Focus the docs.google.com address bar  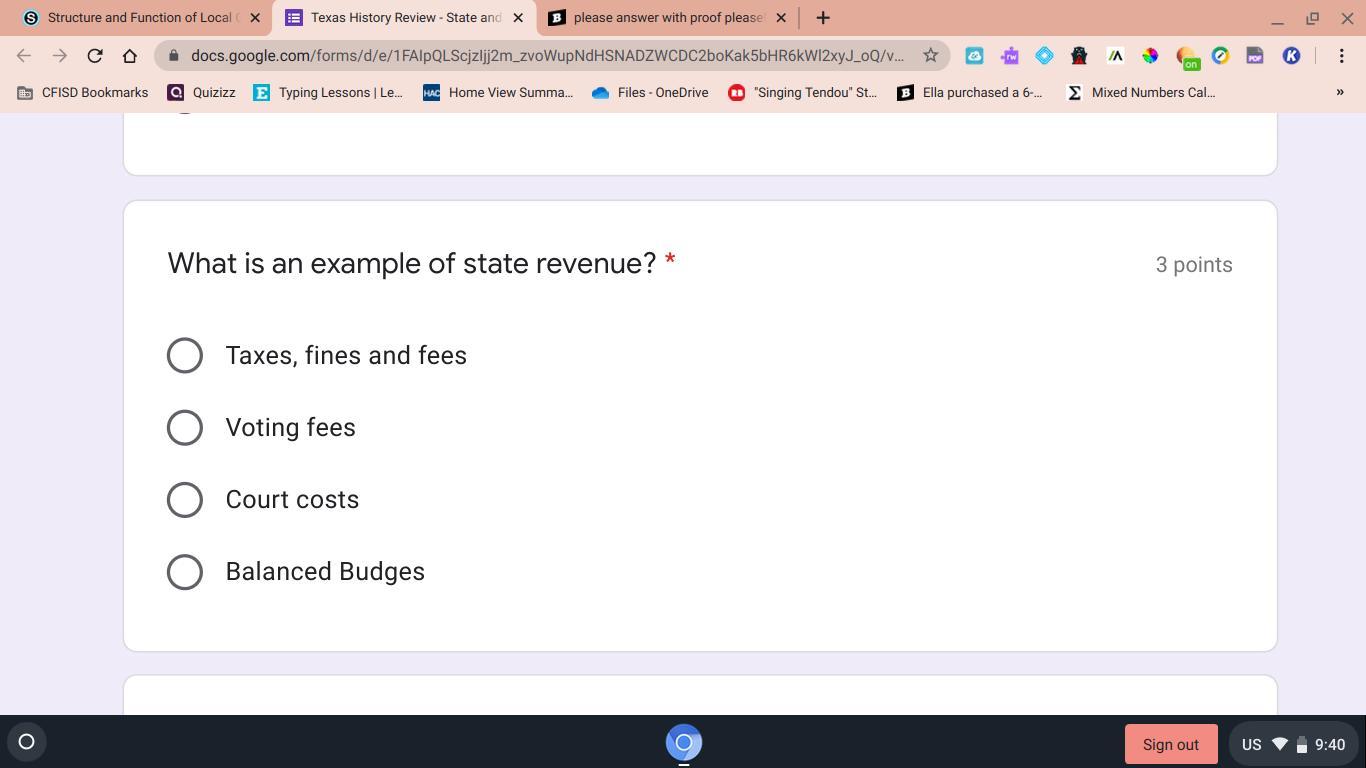[547, 56]
